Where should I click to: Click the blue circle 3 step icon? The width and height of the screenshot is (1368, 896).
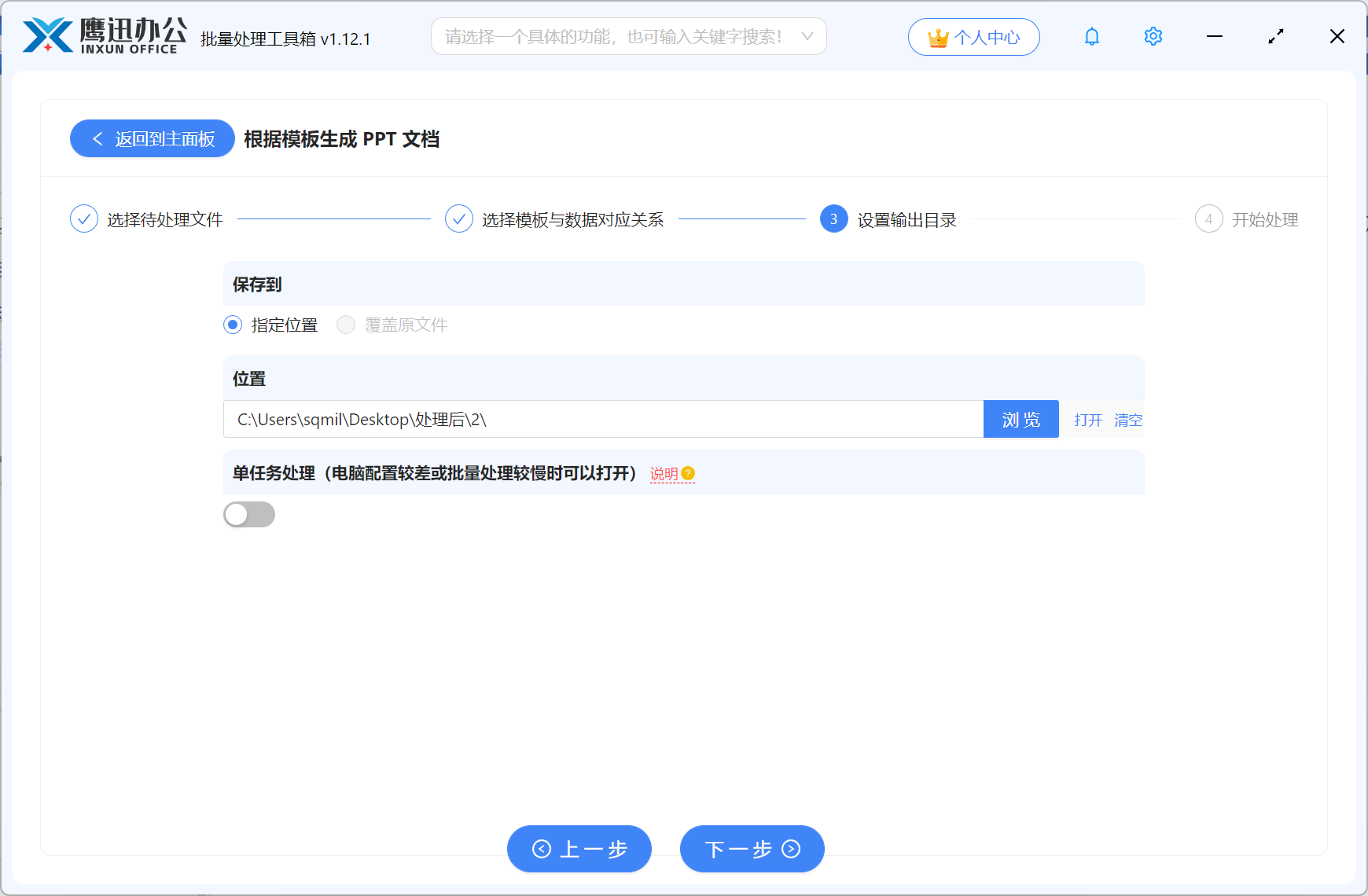(x=833, y=219)
